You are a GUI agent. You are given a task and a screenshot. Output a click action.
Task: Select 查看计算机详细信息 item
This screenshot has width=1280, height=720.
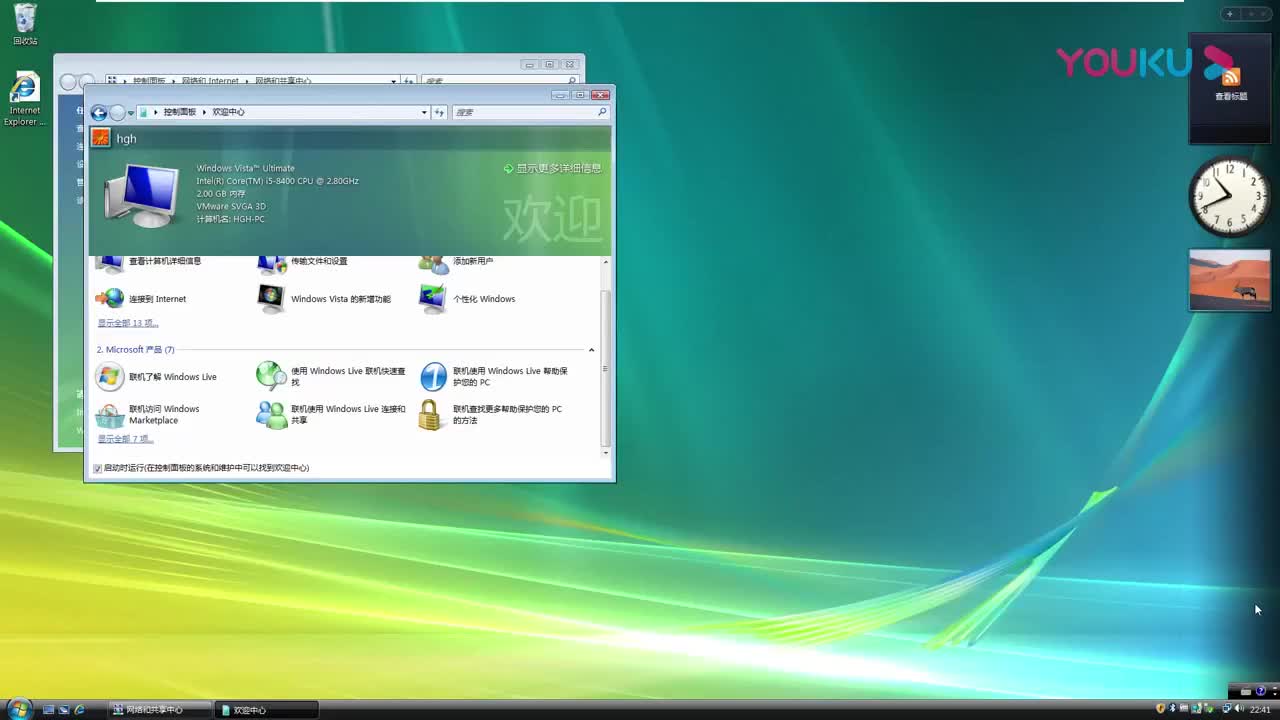(148, 262)
